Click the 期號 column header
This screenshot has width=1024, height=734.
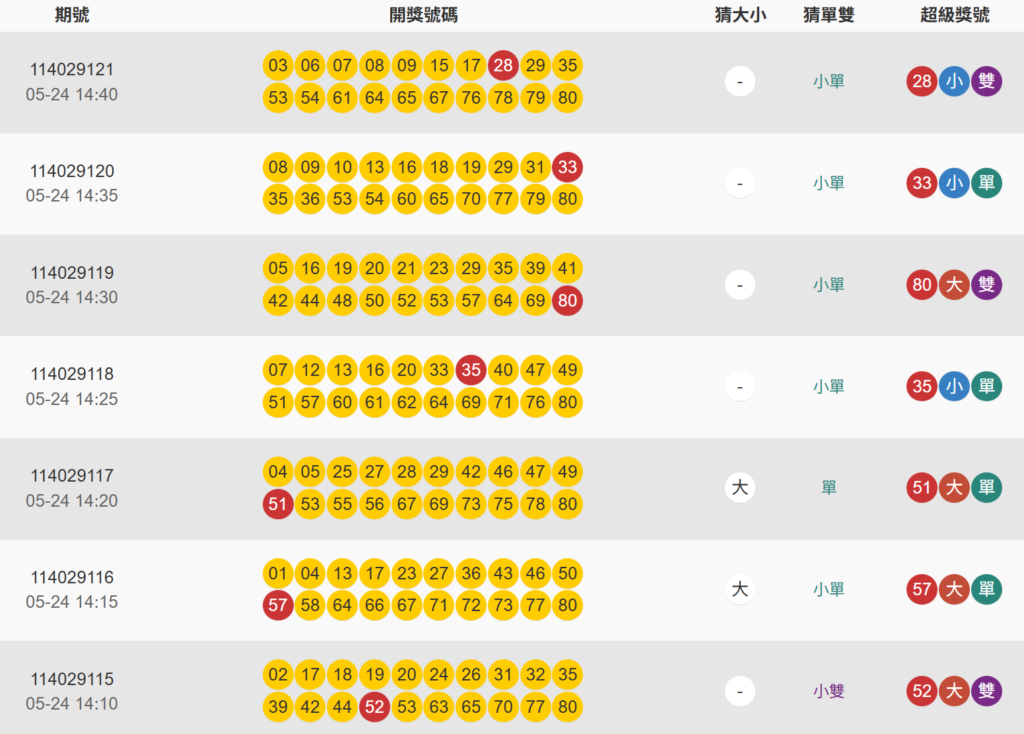tap(72, 15)
